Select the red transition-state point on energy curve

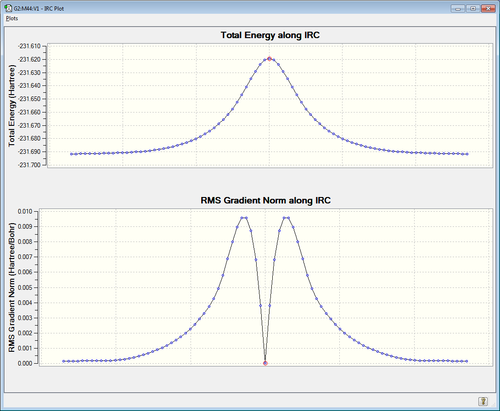click(x=269, y=59)
